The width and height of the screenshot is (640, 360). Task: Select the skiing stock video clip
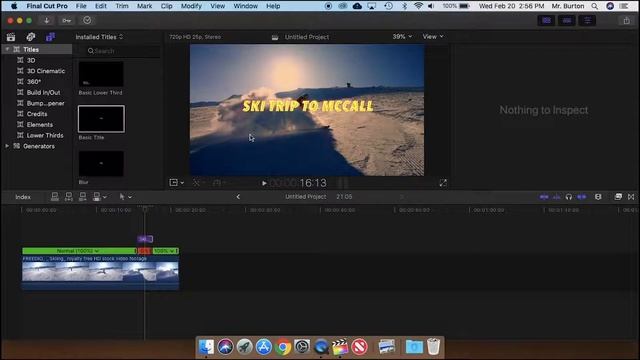coord(100,272)
